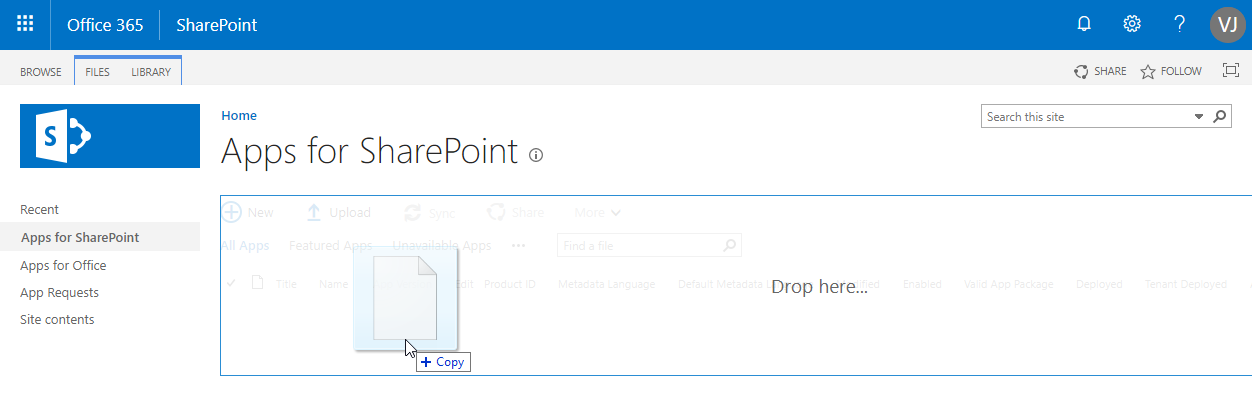Select the Unavailable Apps view
Viewport: 1252px width, 412px height.
click(441, 245)
